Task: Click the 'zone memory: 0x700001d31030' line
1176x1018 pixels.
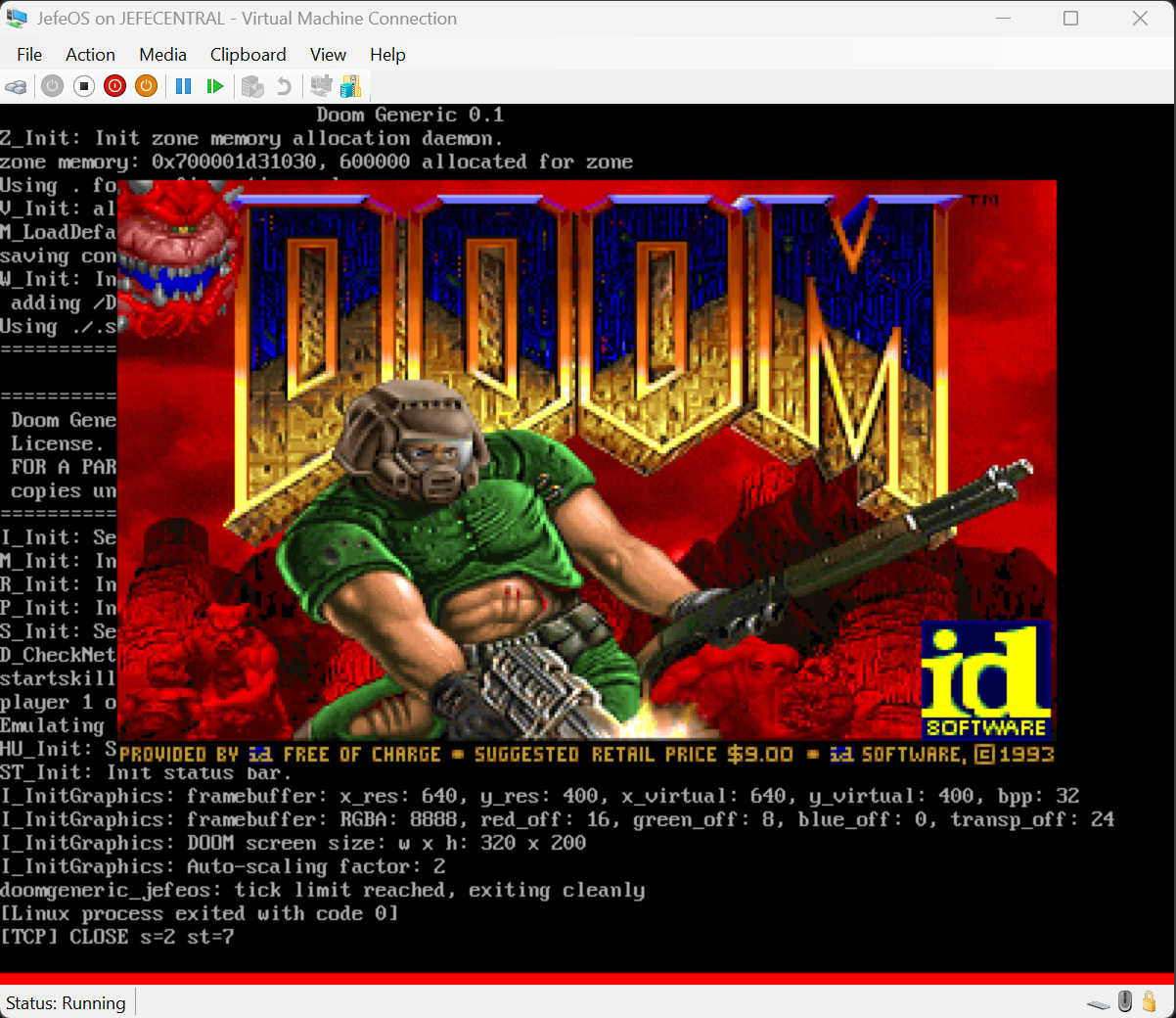Action: tap(317, 162)
